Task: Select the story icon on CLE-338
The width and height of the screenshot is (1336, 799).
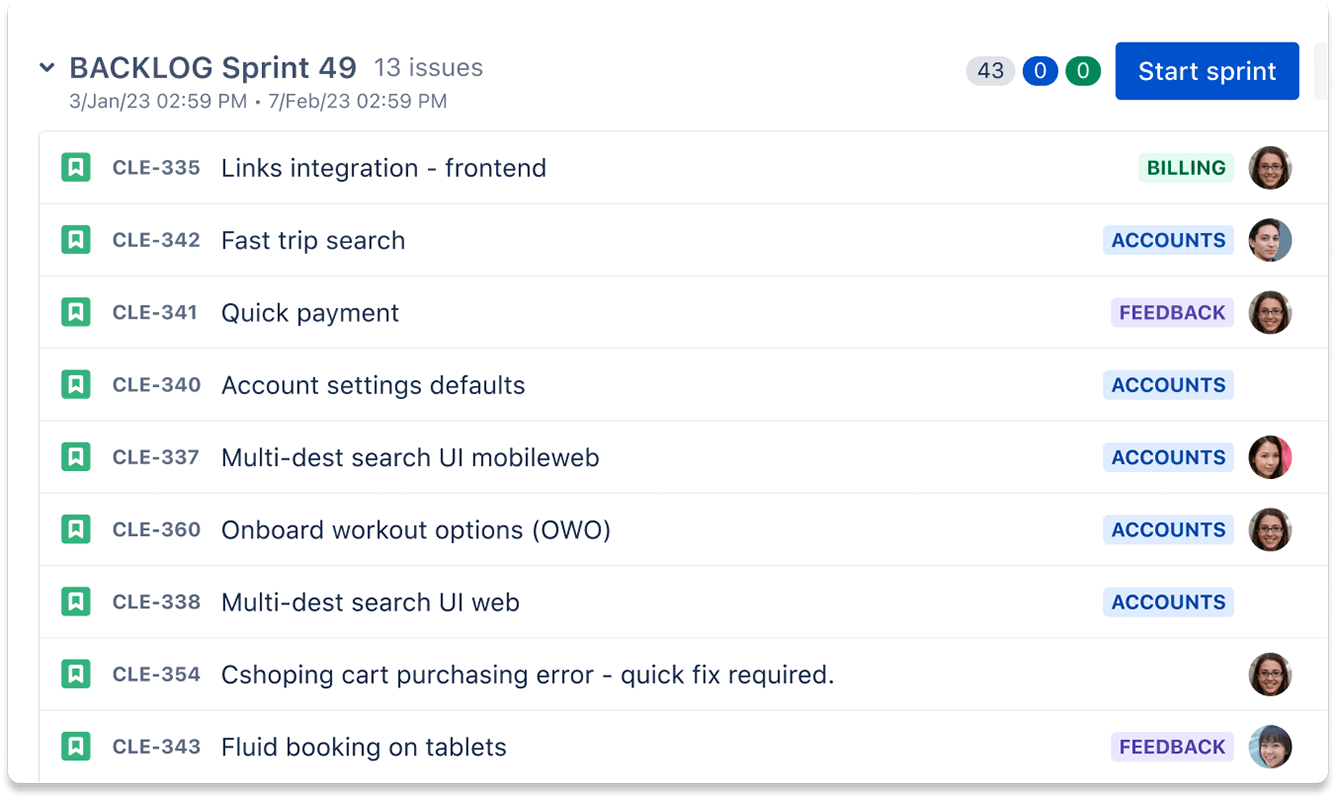Action: click(x=76, y=602)
